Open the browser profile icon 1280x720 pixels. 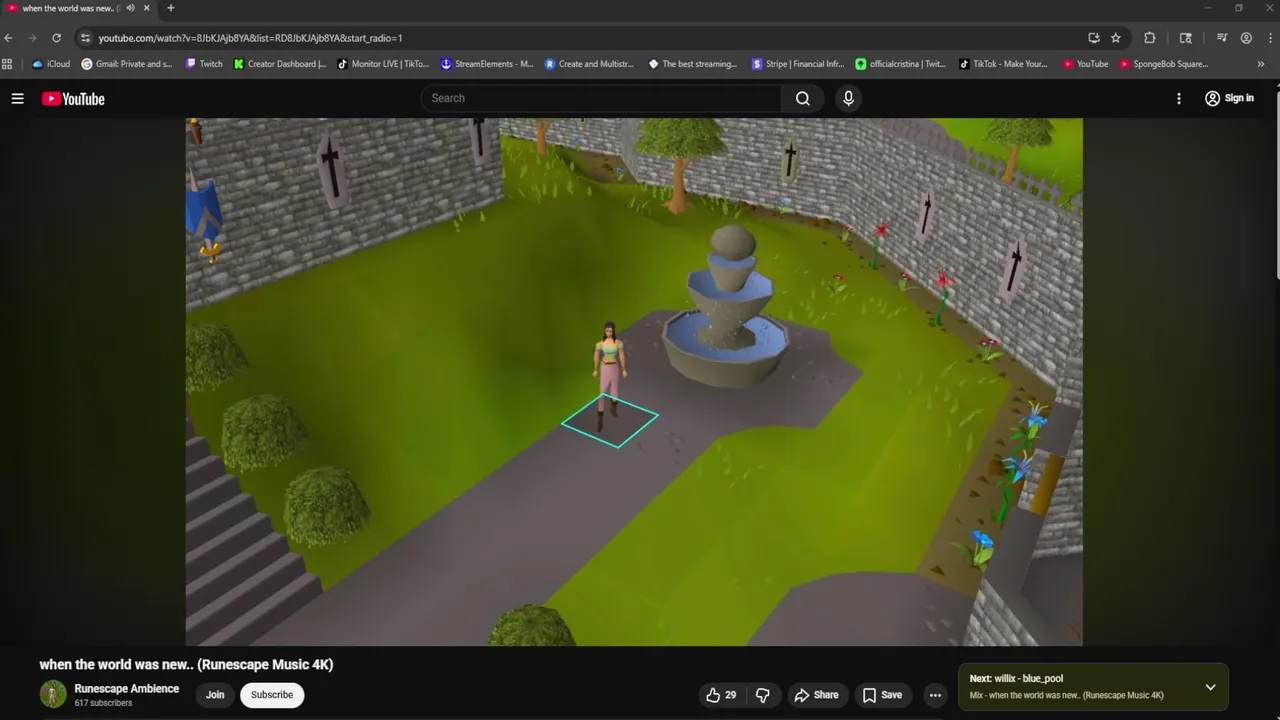coord(1246,38)
